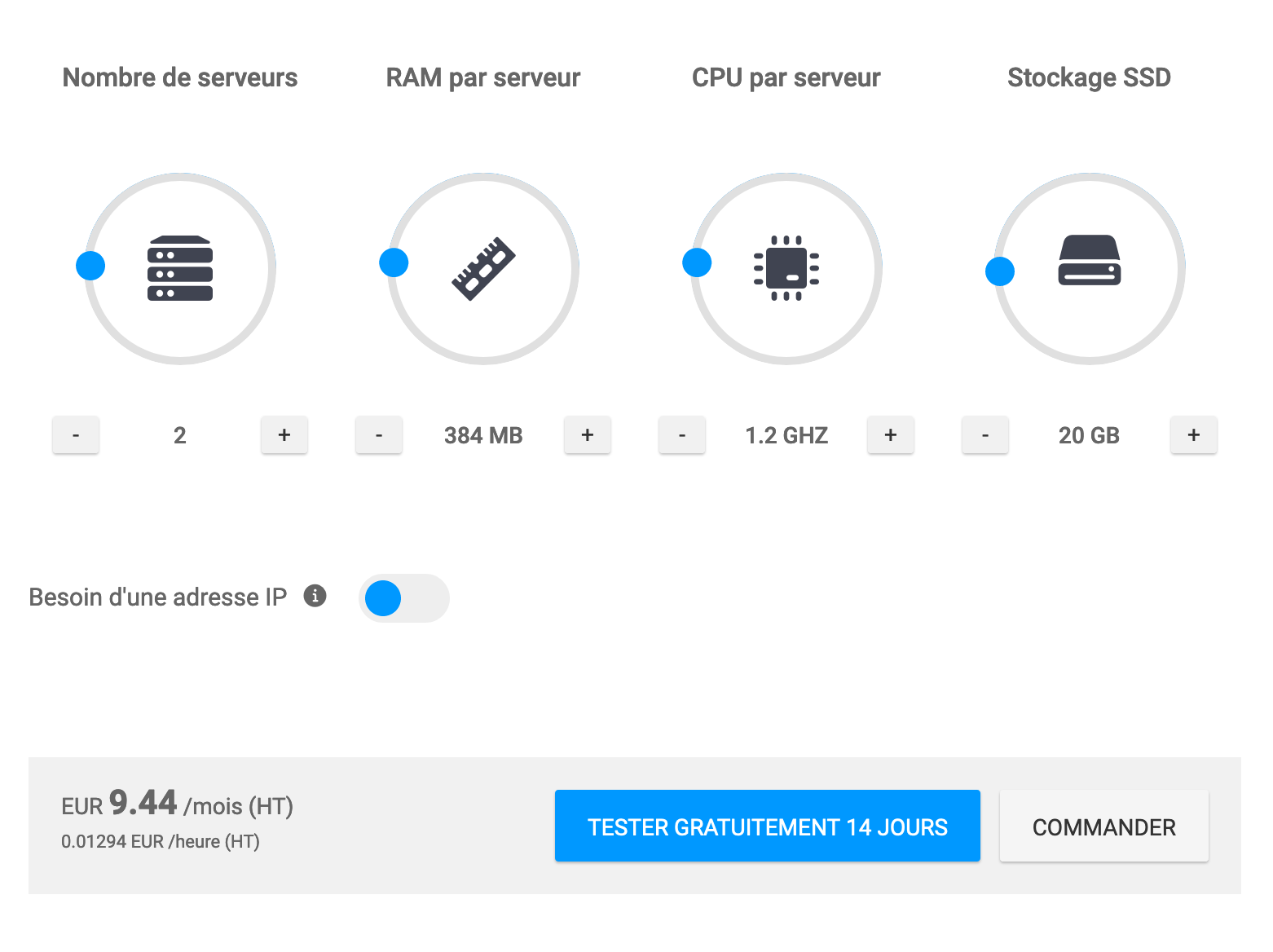Image resolution: width=1273 pixels, height=952 pixels.
Task: Increase RAM per server with plus
Action: click(x=588, y=435)
